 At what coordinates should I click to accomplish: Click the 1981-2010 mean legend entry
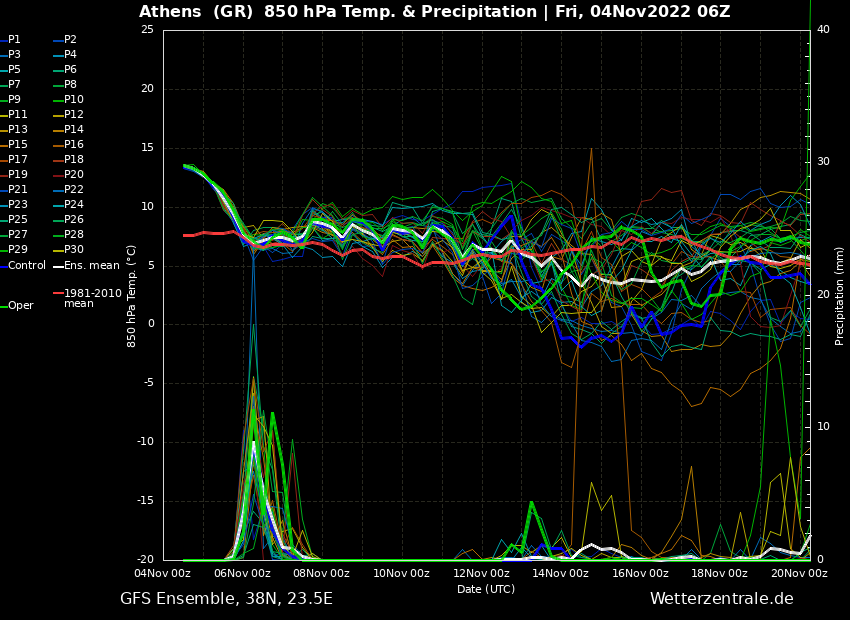tap(88, 298)
